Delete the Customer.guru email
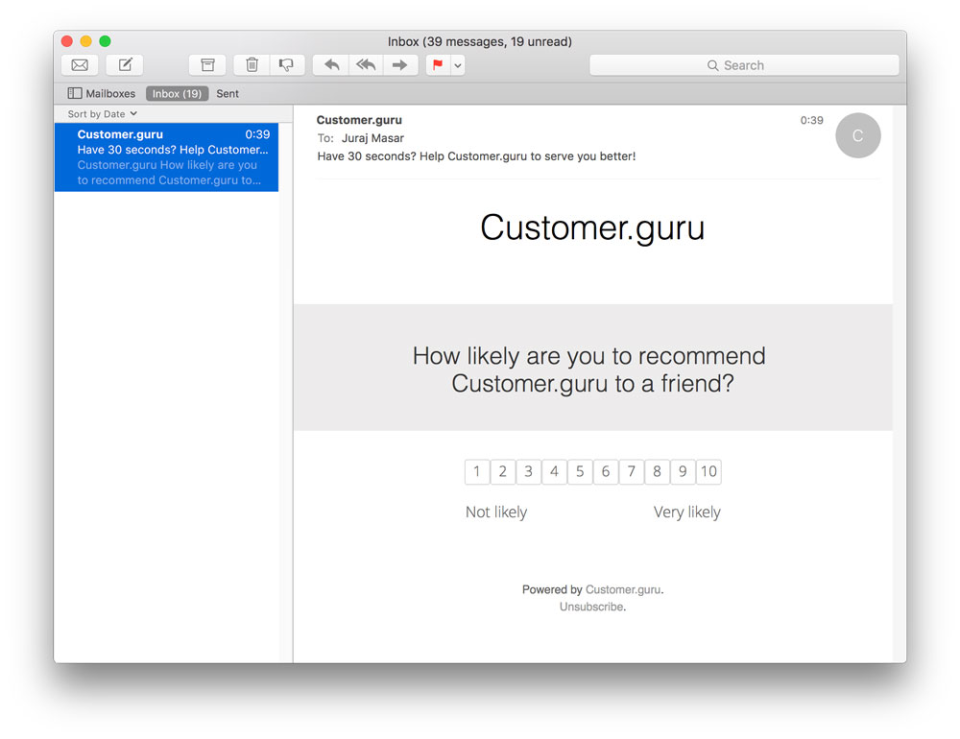 [x=251, y=64]
